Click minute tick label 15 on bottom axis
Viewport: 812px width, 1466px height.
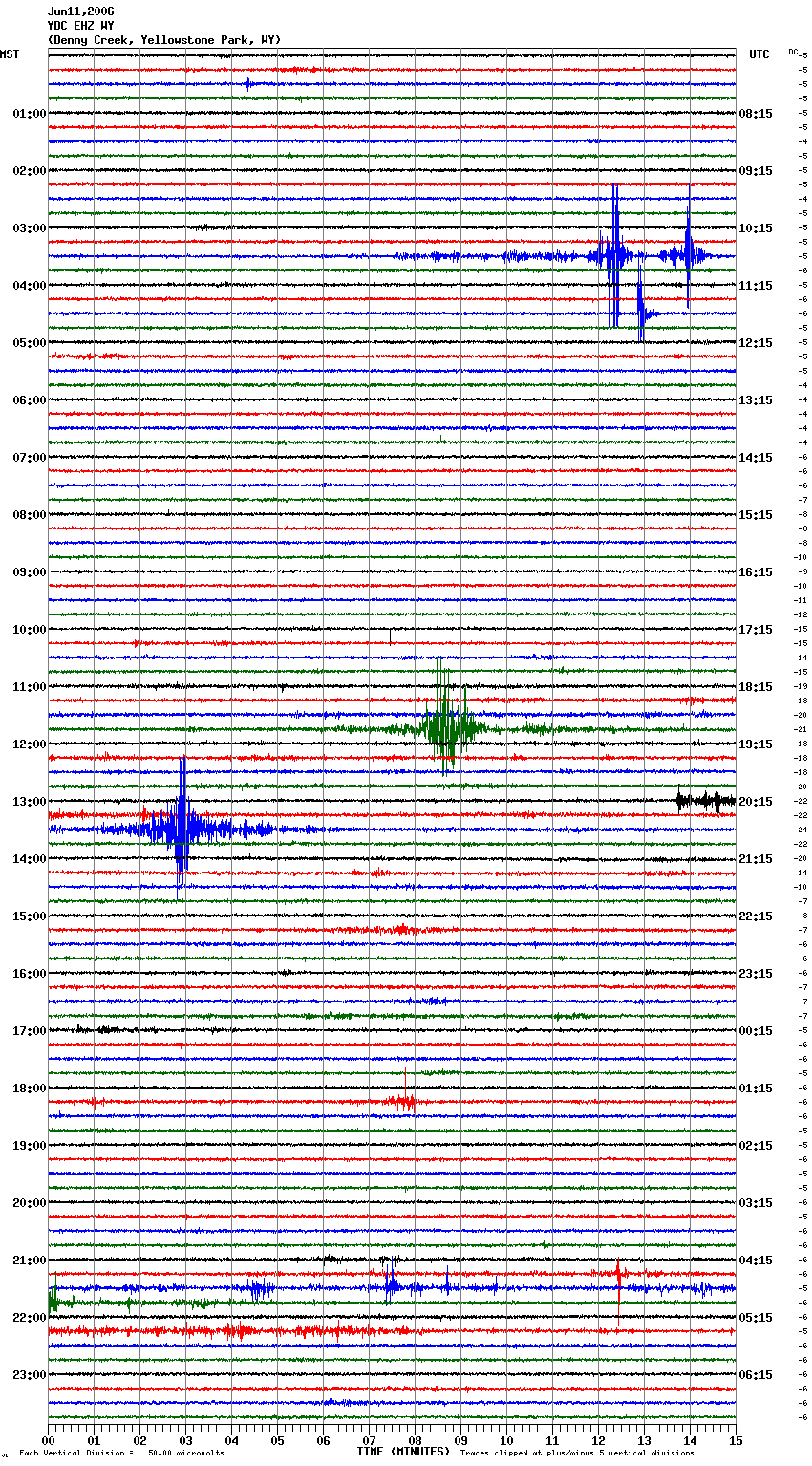coord(736,1440)
